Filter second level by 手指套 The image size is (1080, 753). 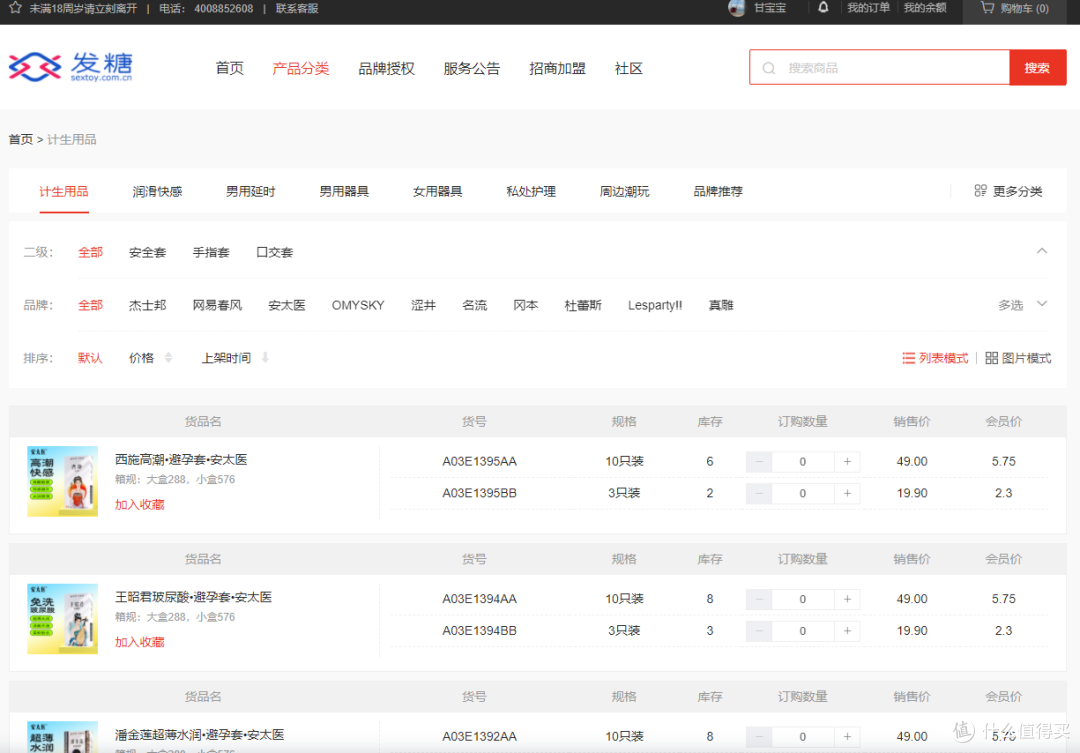point(211,252)
